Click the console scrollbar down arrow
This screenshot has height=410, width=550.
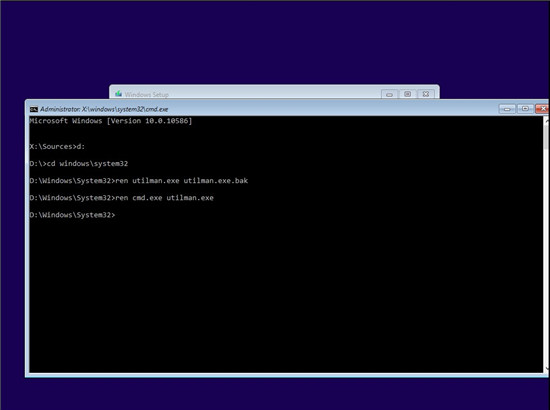(546, 368)
